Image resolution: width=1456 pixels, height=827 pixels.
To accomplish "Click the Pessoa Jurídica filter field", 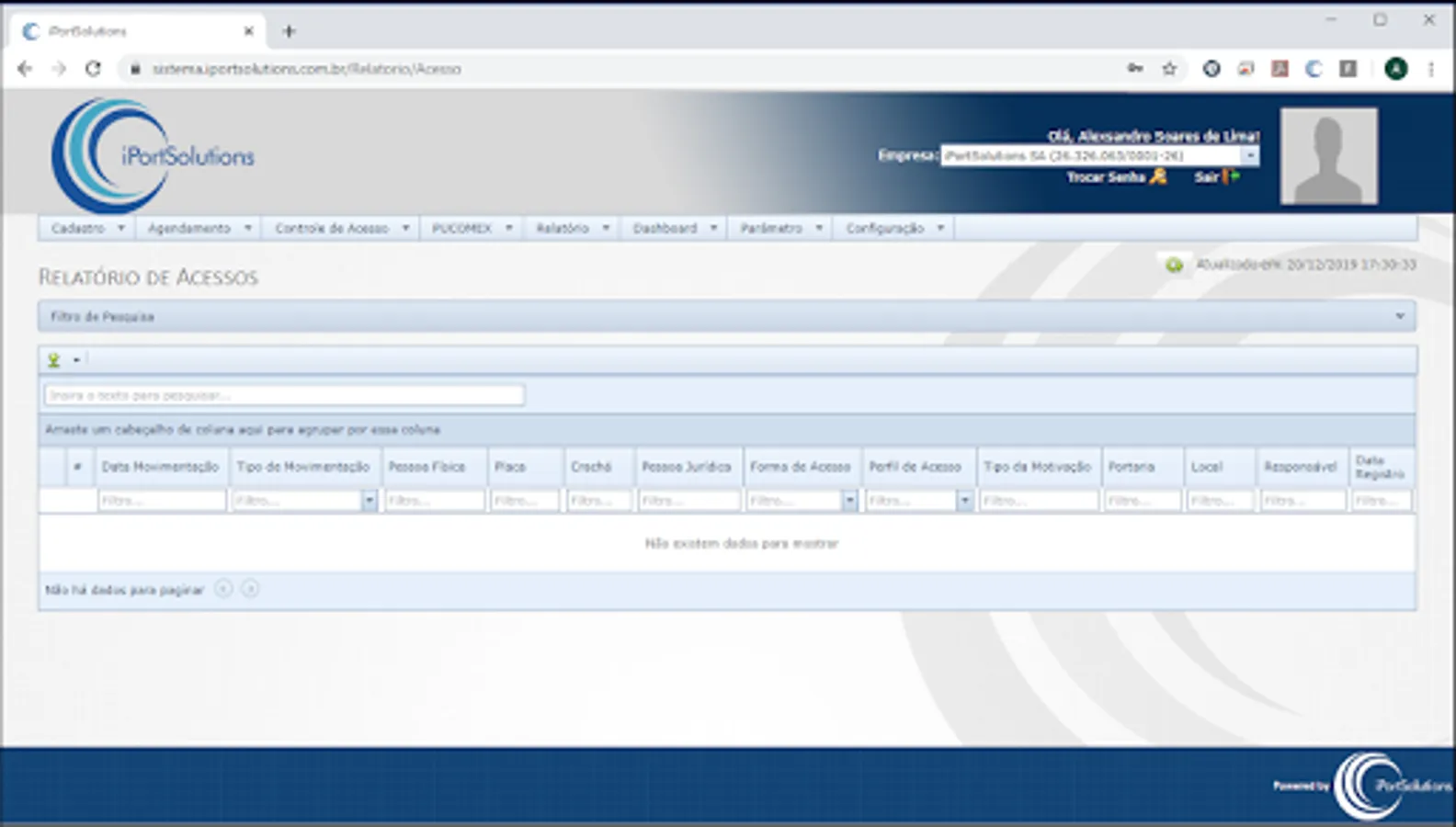I will [x=689, y=501].
